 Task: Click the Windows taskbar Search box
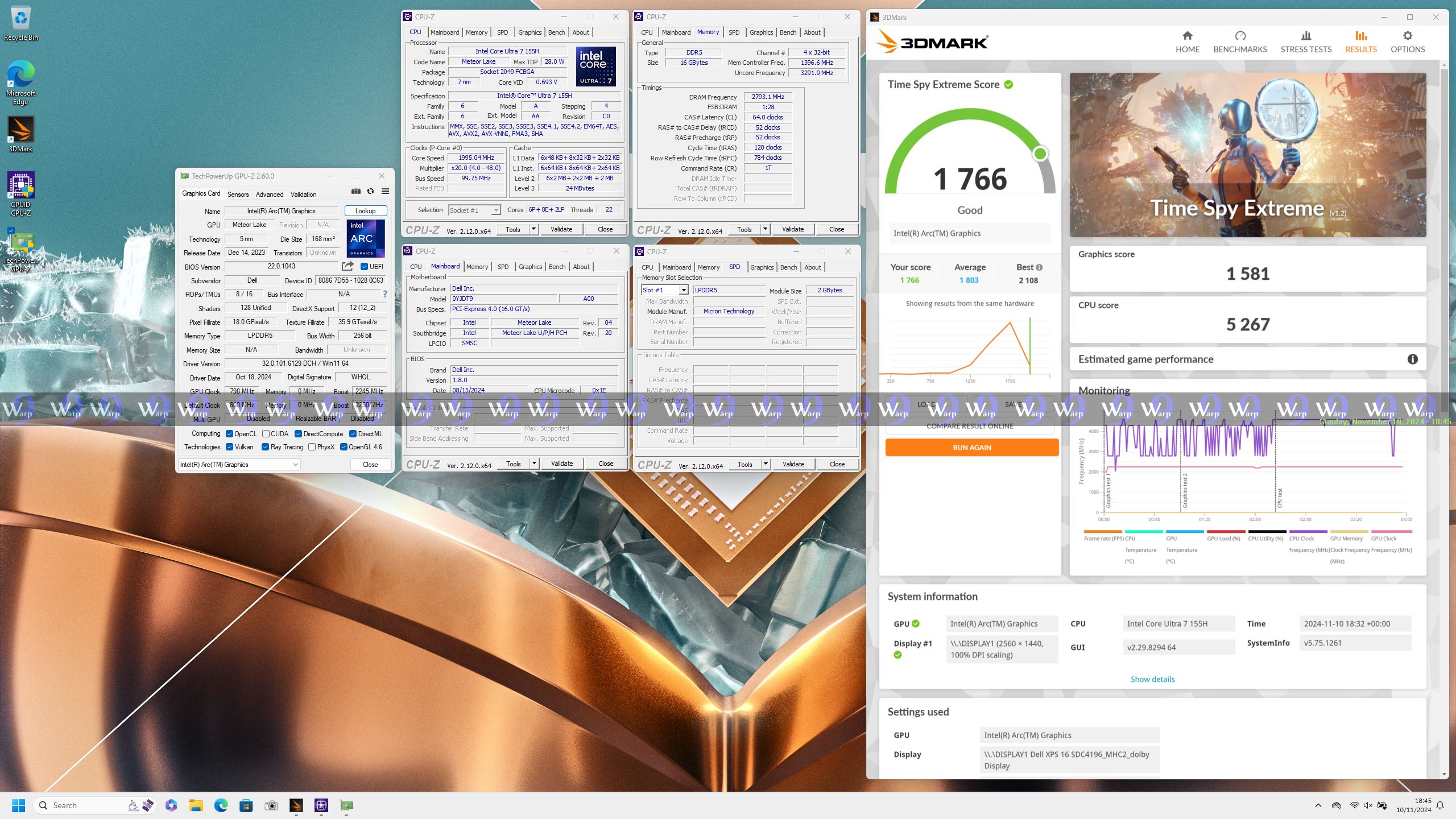[94, 805]
